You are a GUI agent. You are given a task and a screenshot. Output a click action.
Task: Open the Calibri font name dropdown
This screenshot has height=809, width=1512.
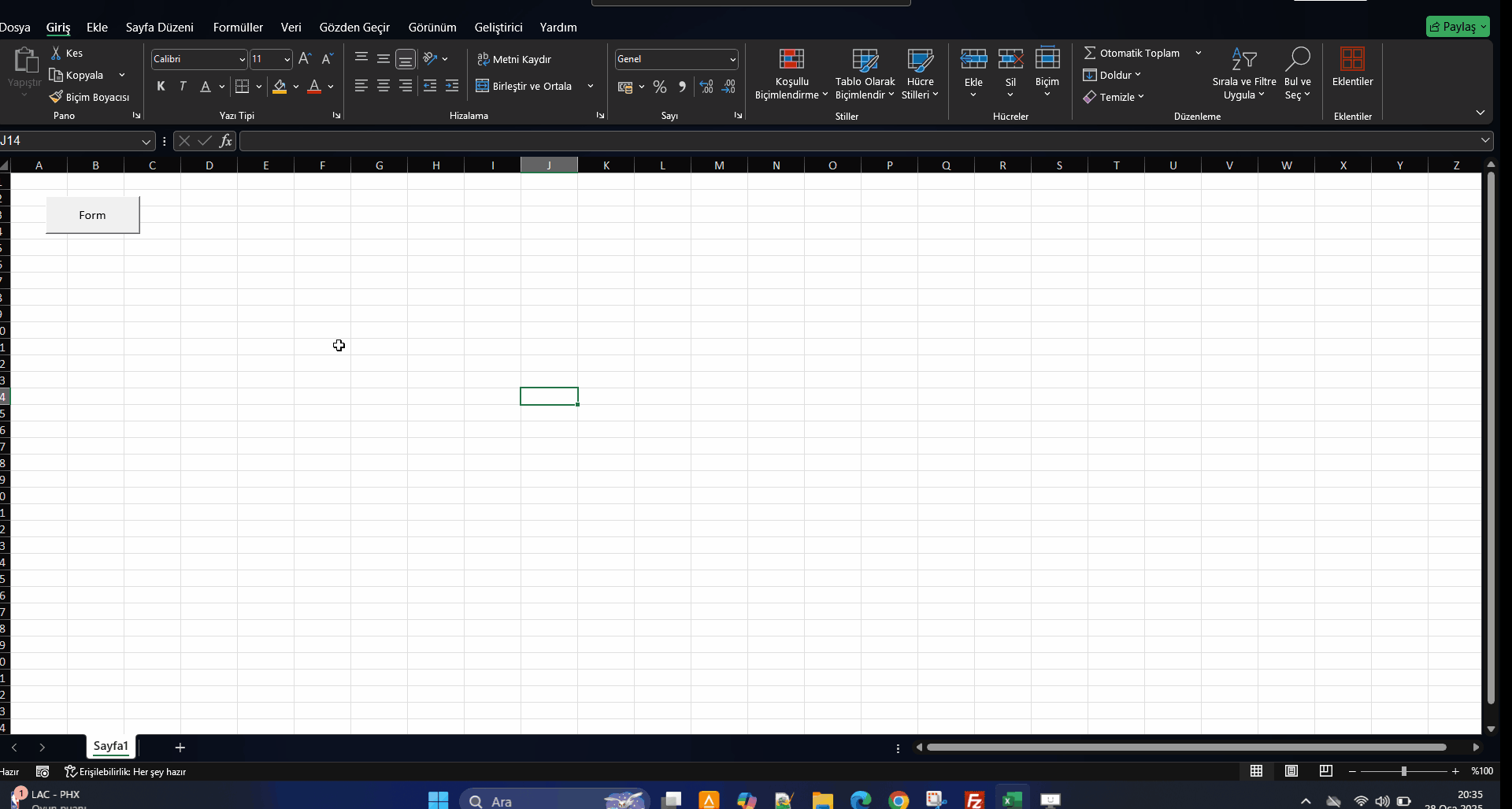tap(242, 59)
